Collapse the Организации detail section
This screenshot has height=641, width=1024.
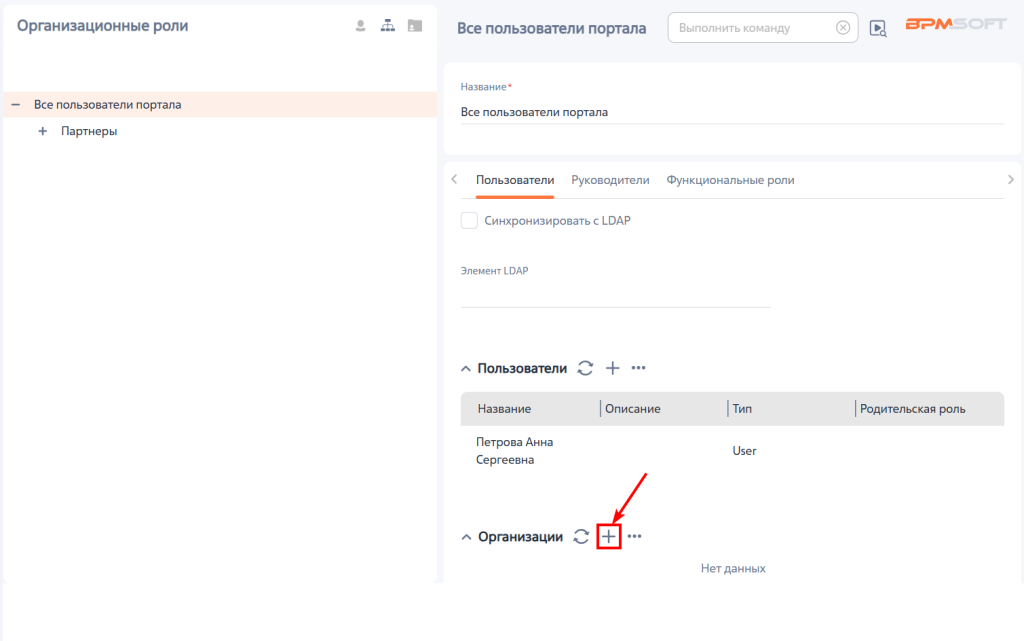point(466,537)
